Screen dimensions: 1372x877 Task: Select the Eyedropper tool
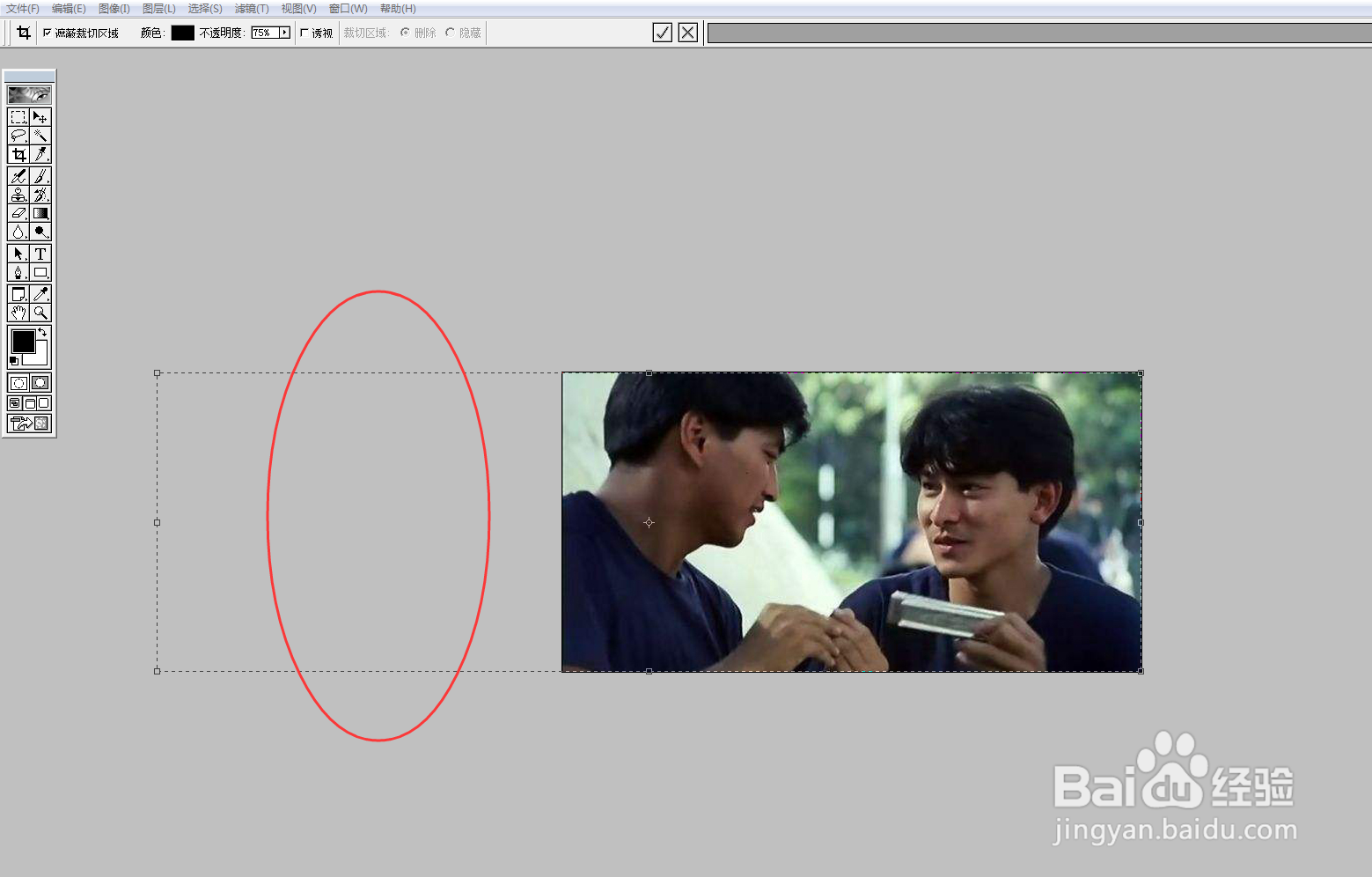pos(40,294)
